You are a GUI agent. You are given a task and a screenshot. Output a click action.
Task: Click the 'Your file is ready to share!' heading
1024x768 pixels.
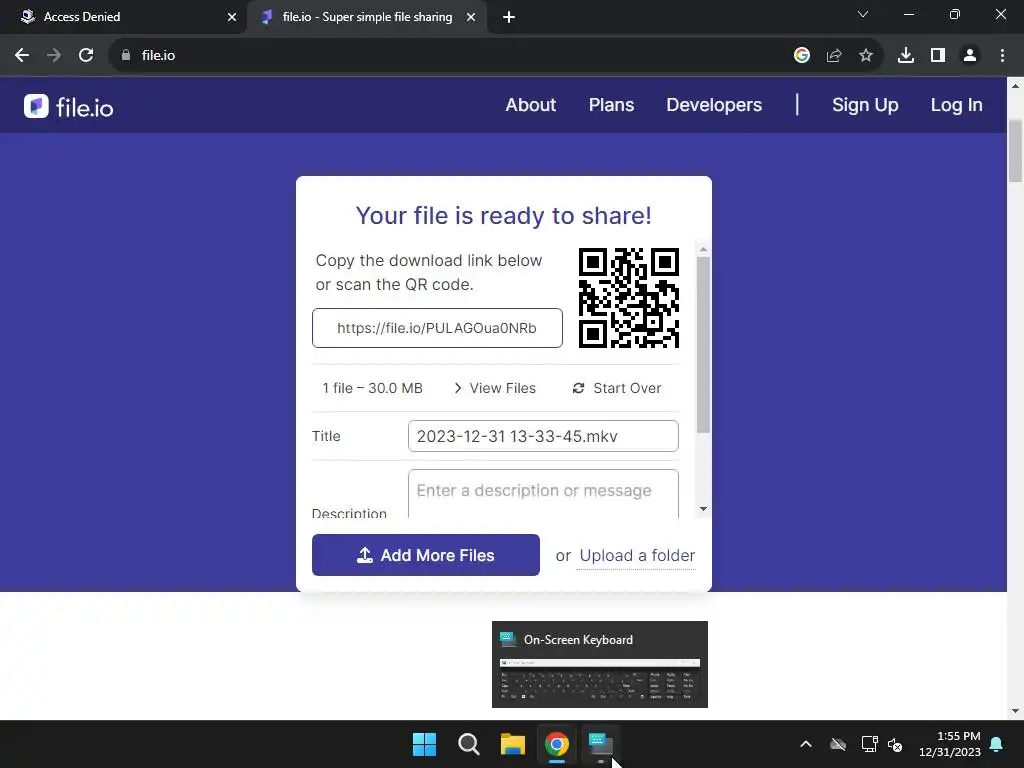(x=504, y=216)
